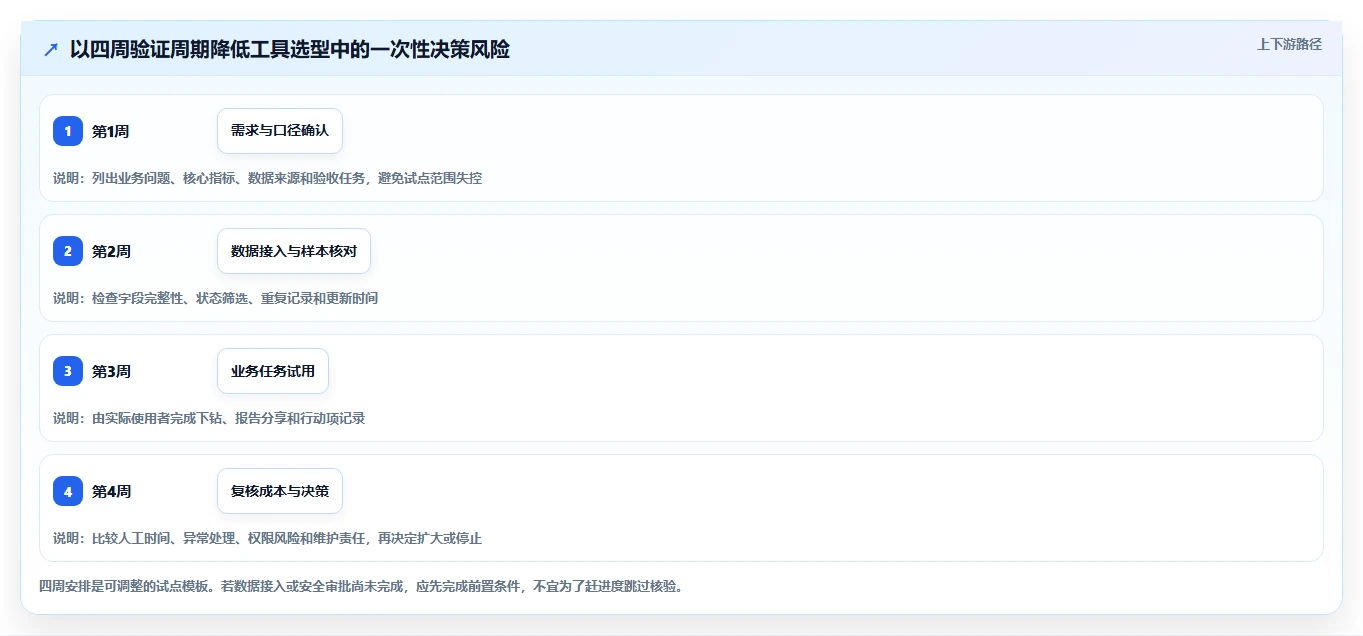Viewport: 1363px width, 636px height.
Task: Click step badge number 3
Action: [68, 371]
